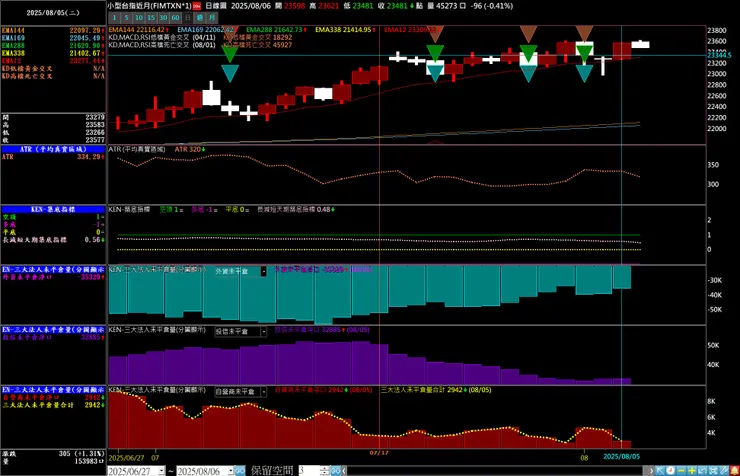Select the 60-minute timeframe button
The image size is (740, 476).
point(176,17)
